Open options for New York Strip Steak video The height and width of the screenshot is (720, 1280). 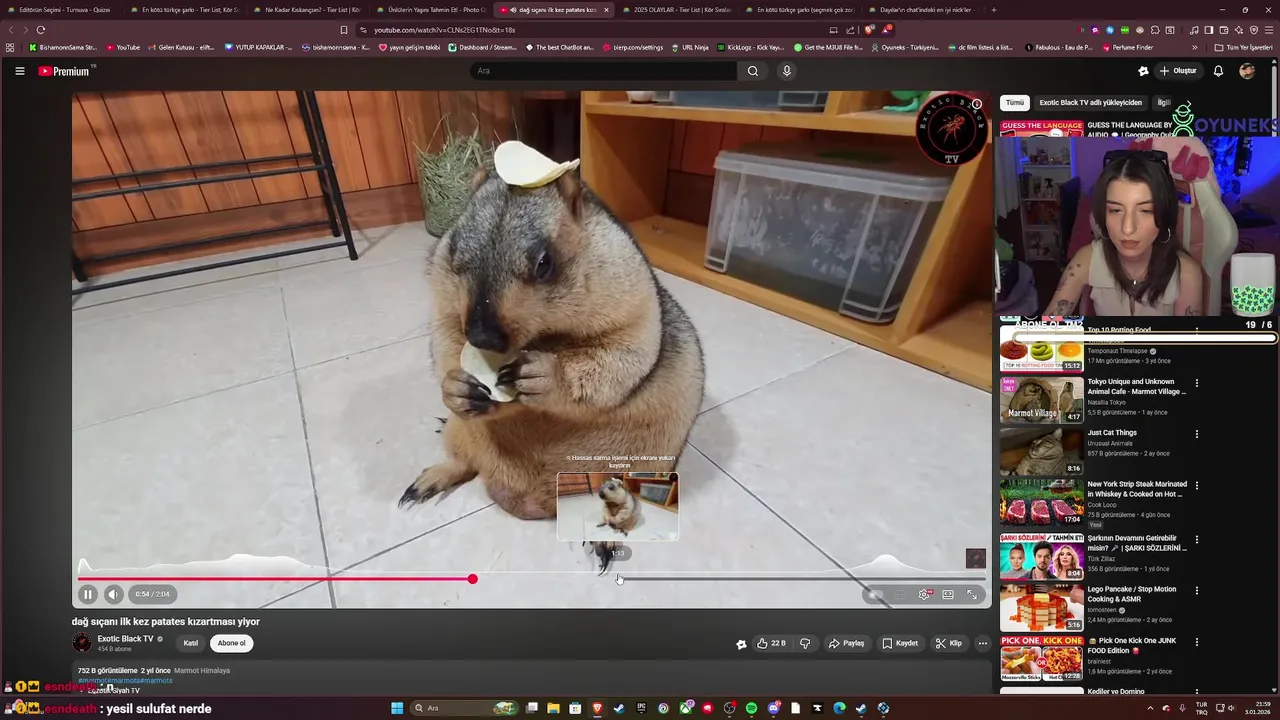(x=1196, y=486)
